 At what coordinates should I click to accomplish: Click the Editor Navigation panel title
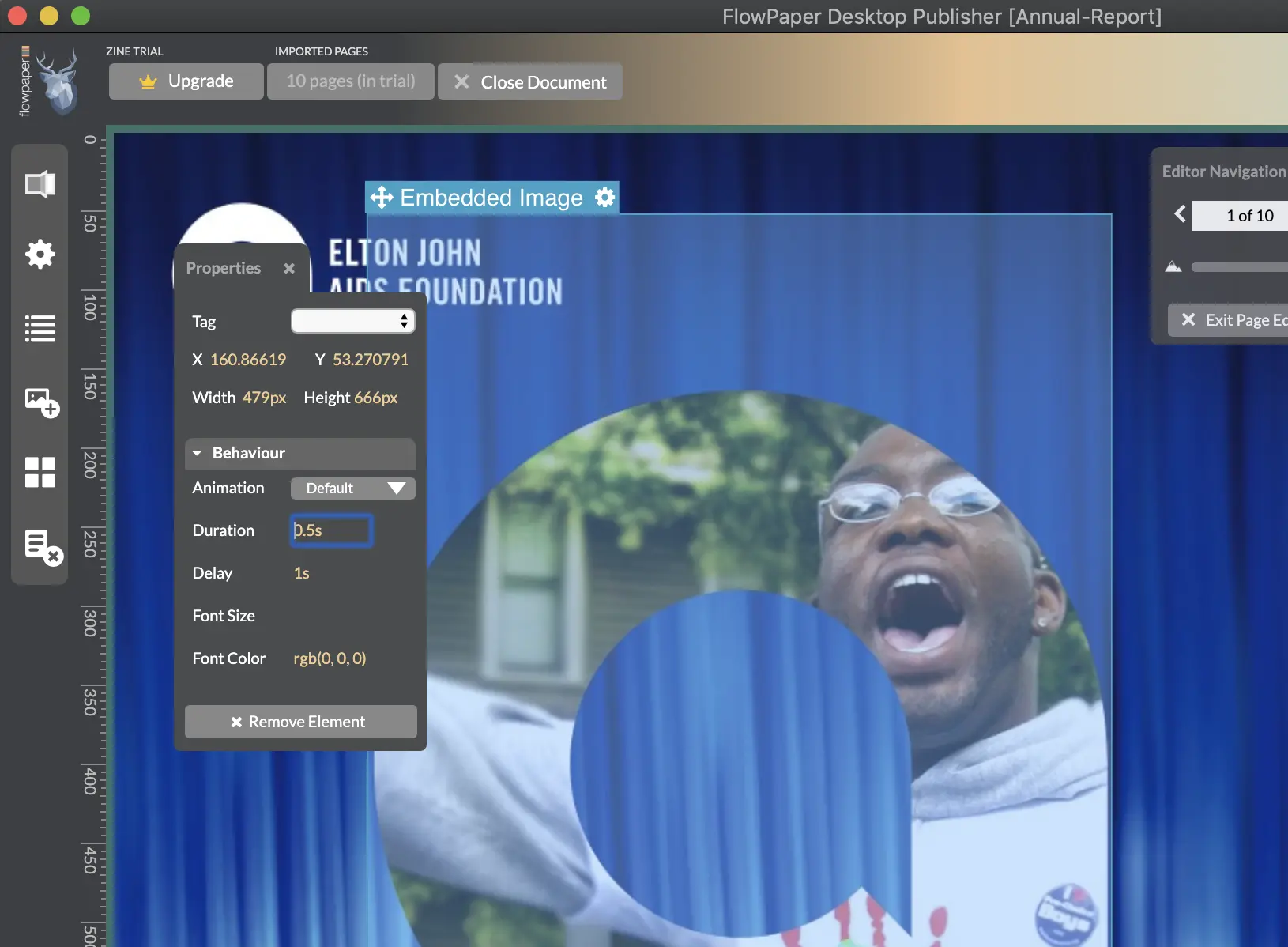coord(1224,172)
